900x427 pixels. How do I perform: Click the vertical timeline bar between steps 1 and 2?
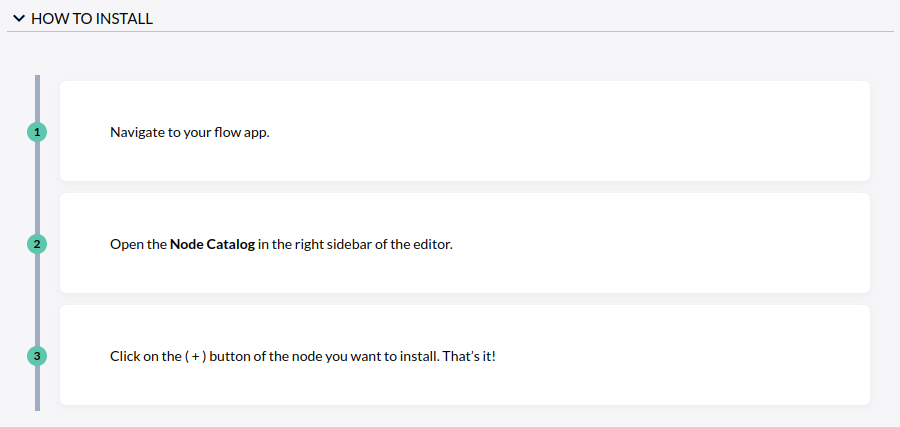[37, 188]
